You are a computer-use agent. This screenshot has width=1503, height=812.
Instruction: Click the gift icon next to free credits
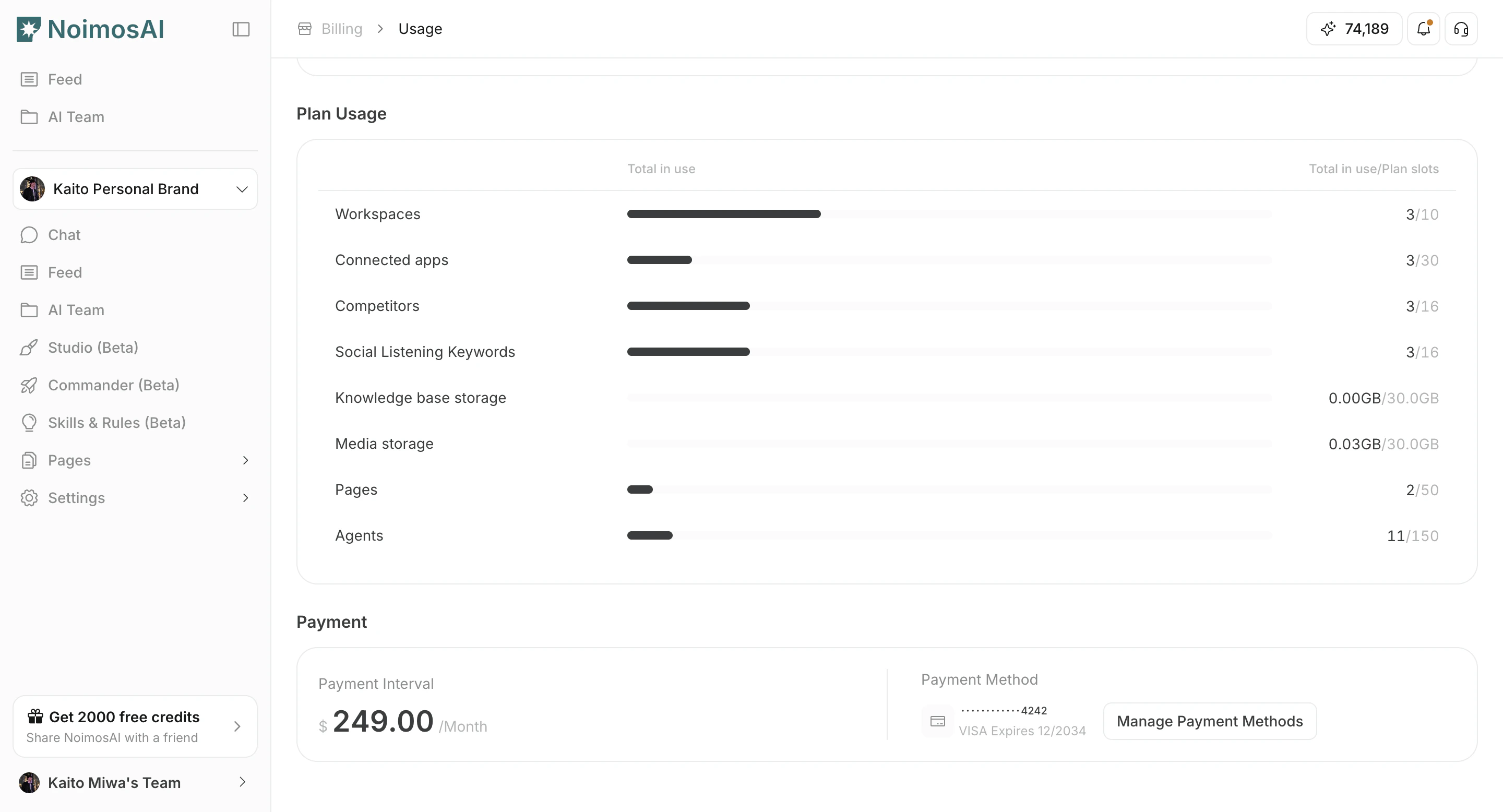coord(34,717)
